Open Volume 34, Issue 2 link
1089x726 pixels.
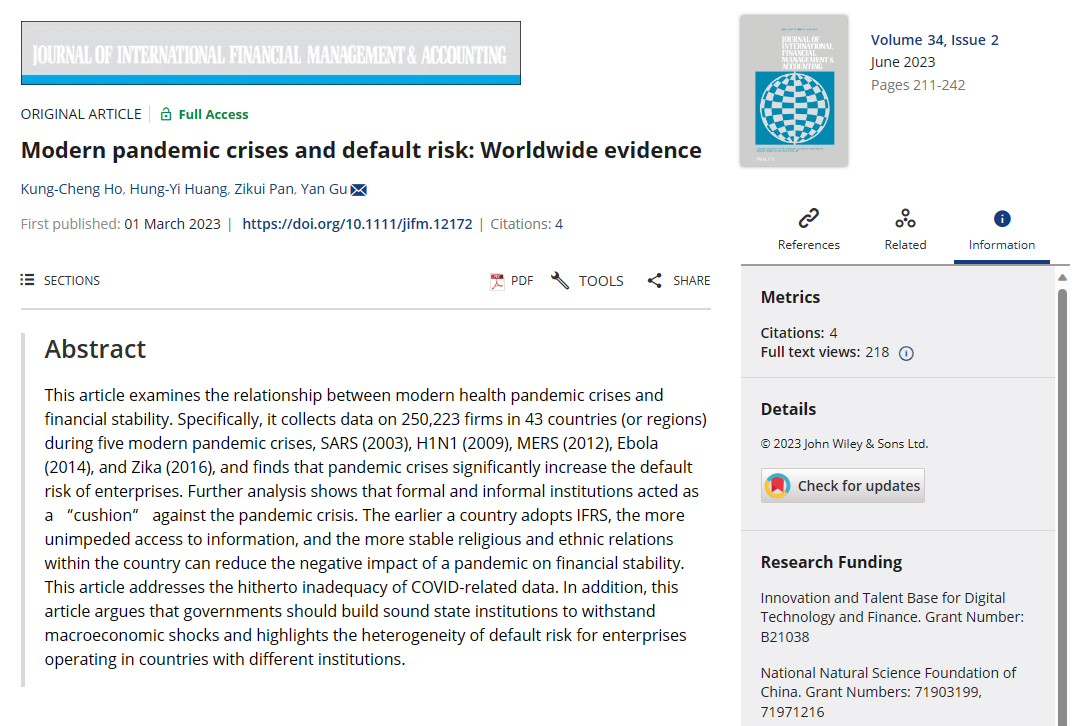click(934, 39)
